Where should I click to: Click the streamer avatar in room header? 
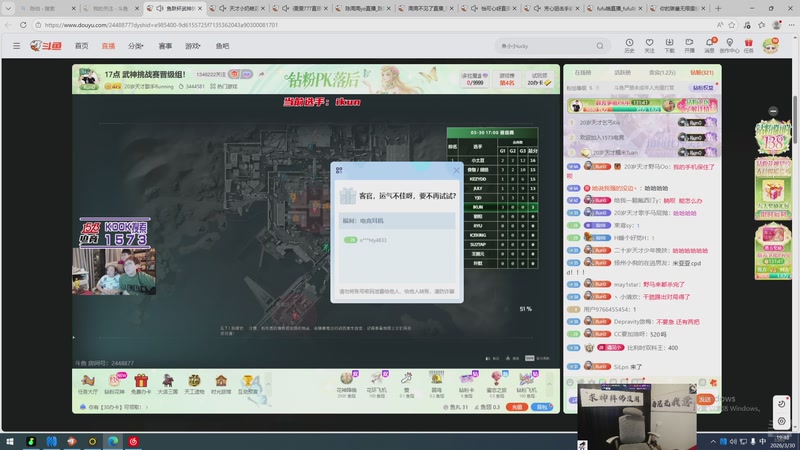pos(88,79)
